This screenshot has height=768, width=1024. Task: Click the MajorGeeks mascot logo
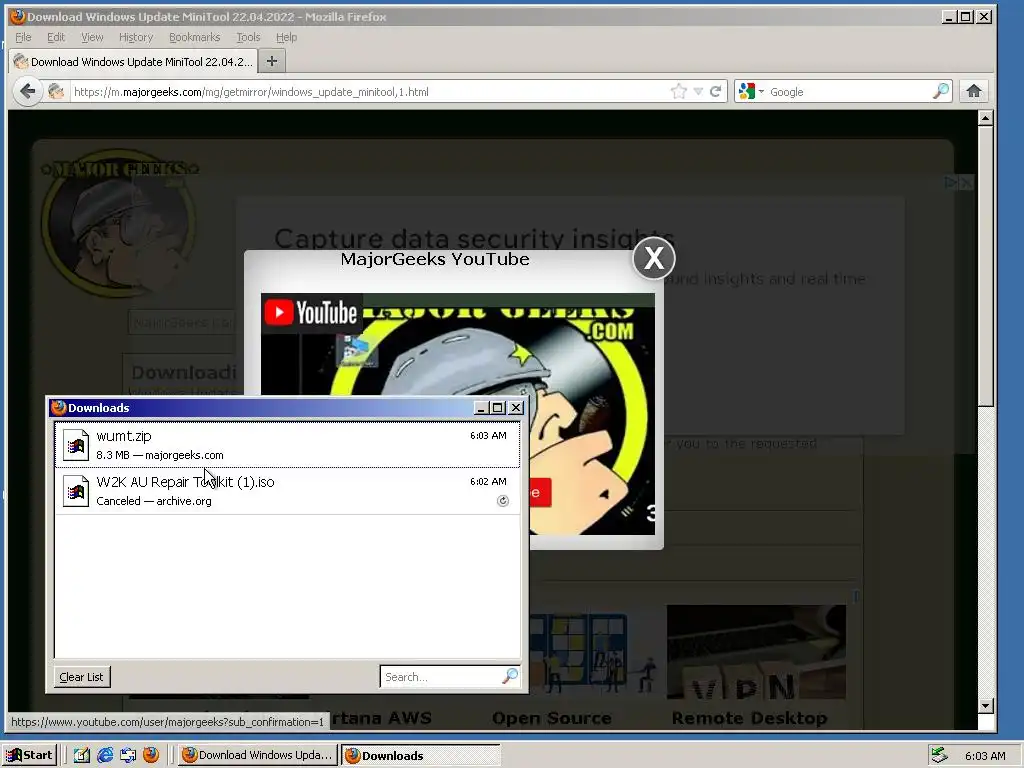[x=119, y=225]
